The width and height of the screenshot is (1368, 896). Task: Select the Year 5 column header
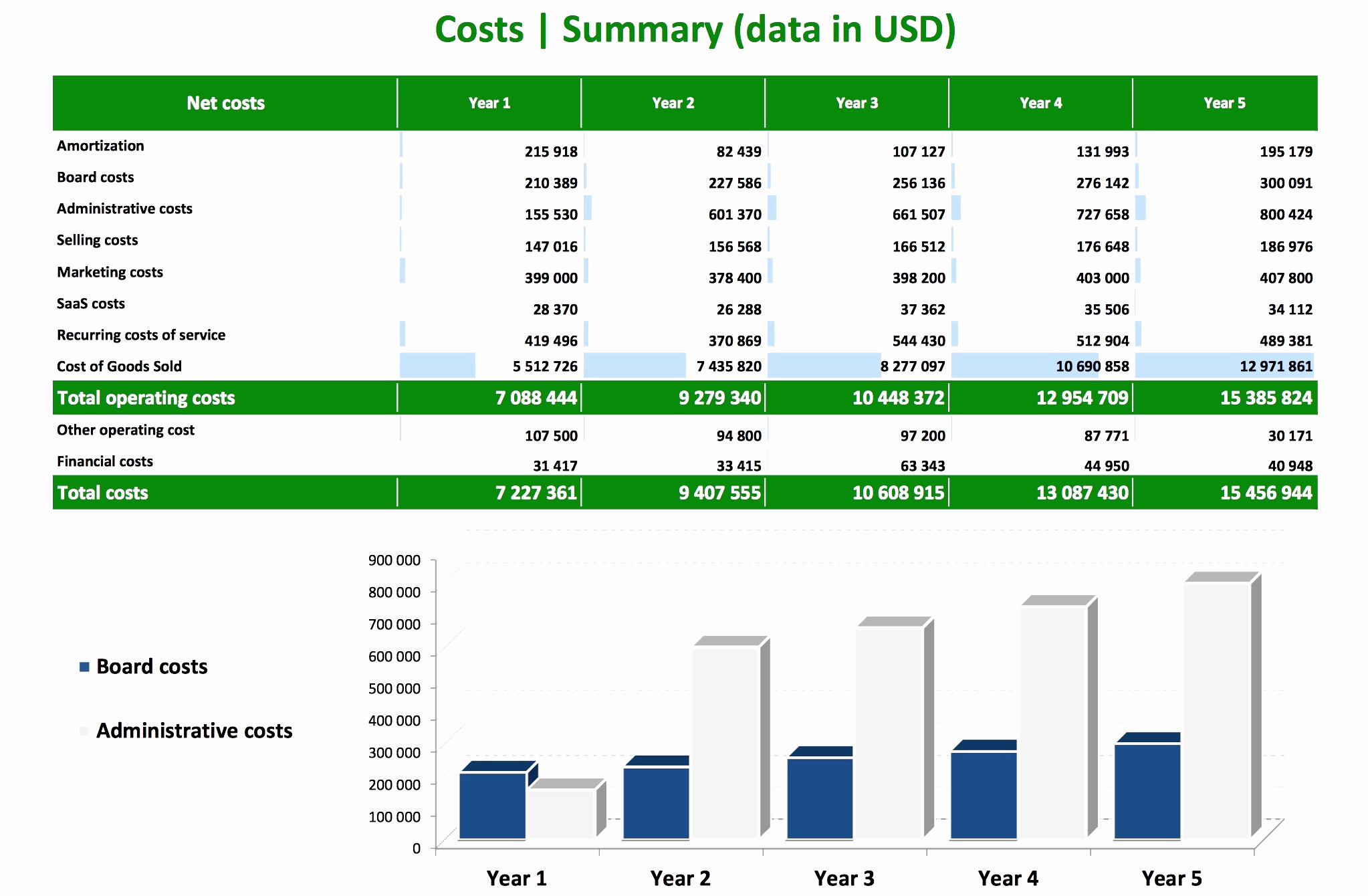[1224, 103]
